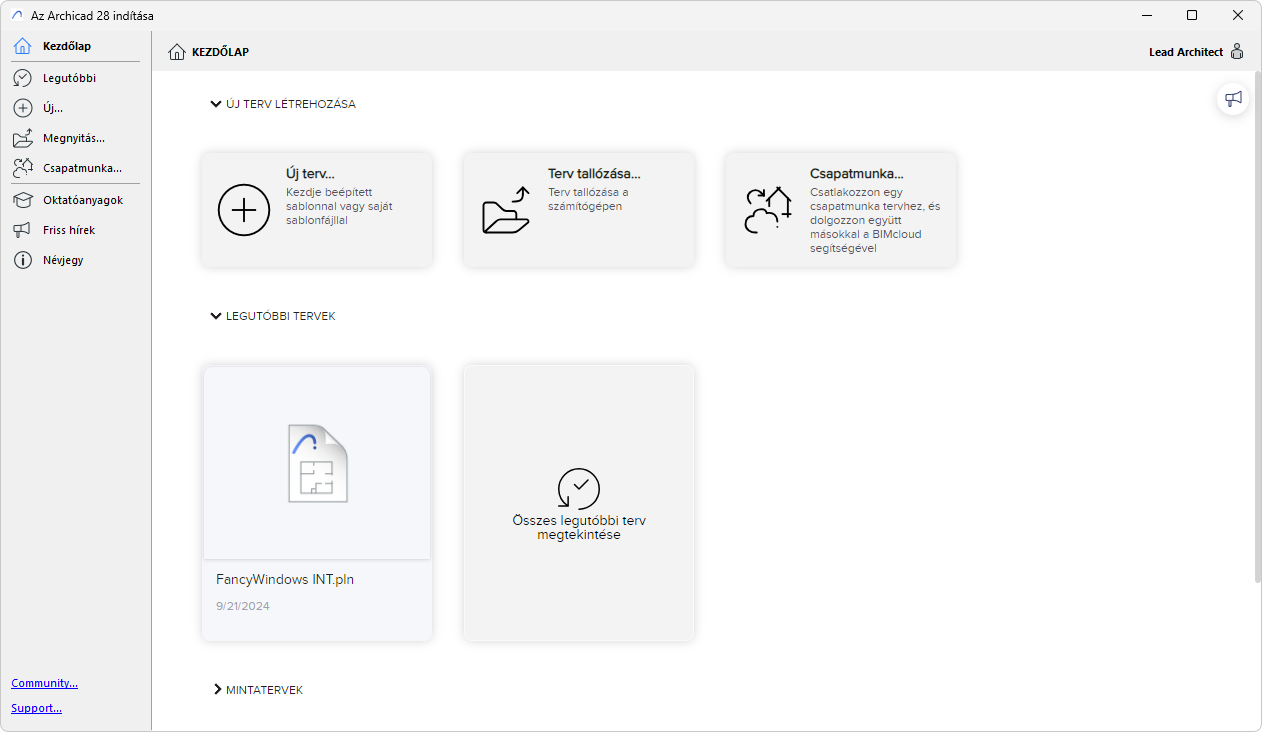The image size is (1262, 732).
Task: Click the announcements megaphone button at top right
Action: click(1233, 98)
